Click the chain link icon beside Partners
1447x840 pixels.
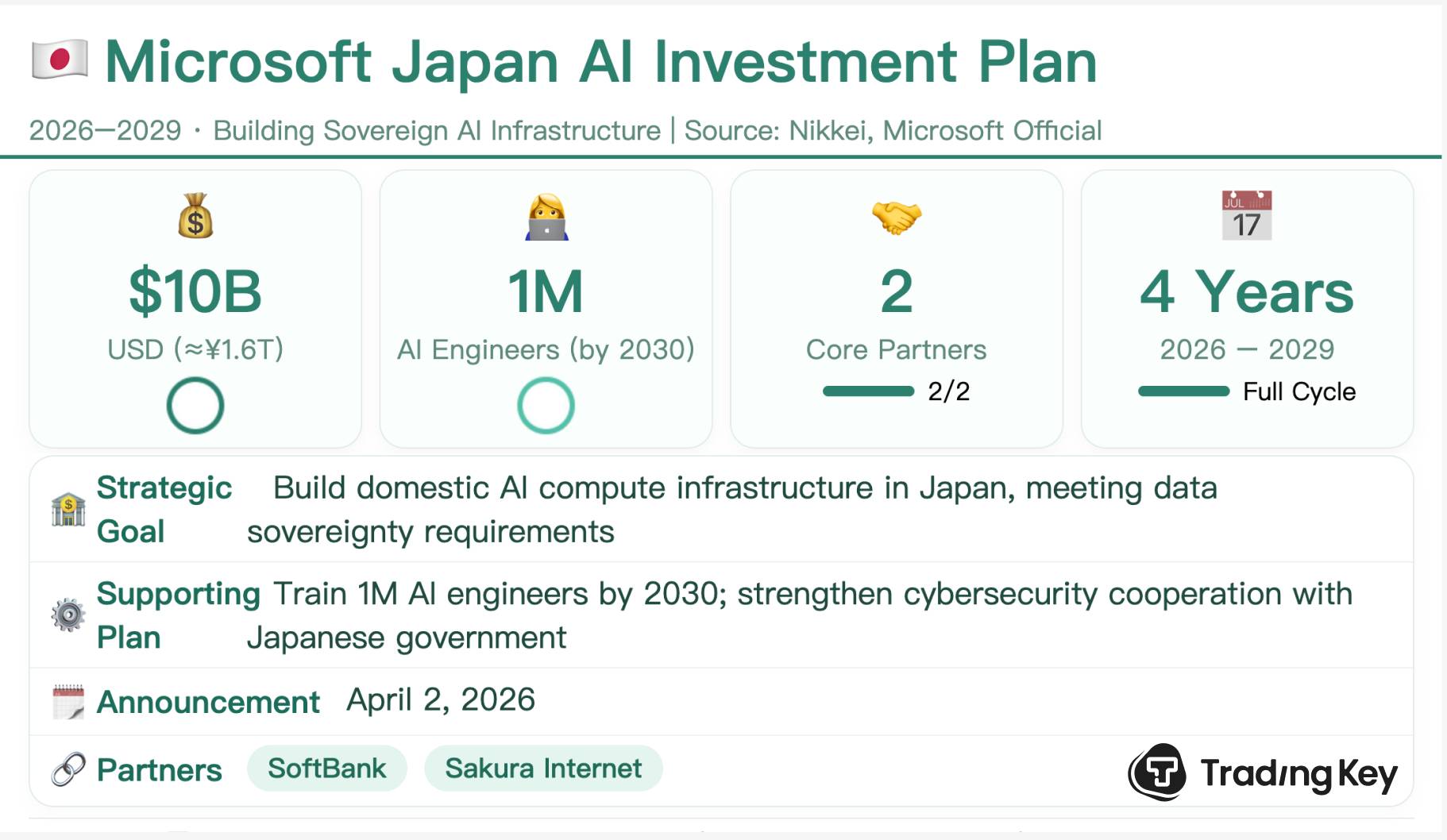coord(68,769)
